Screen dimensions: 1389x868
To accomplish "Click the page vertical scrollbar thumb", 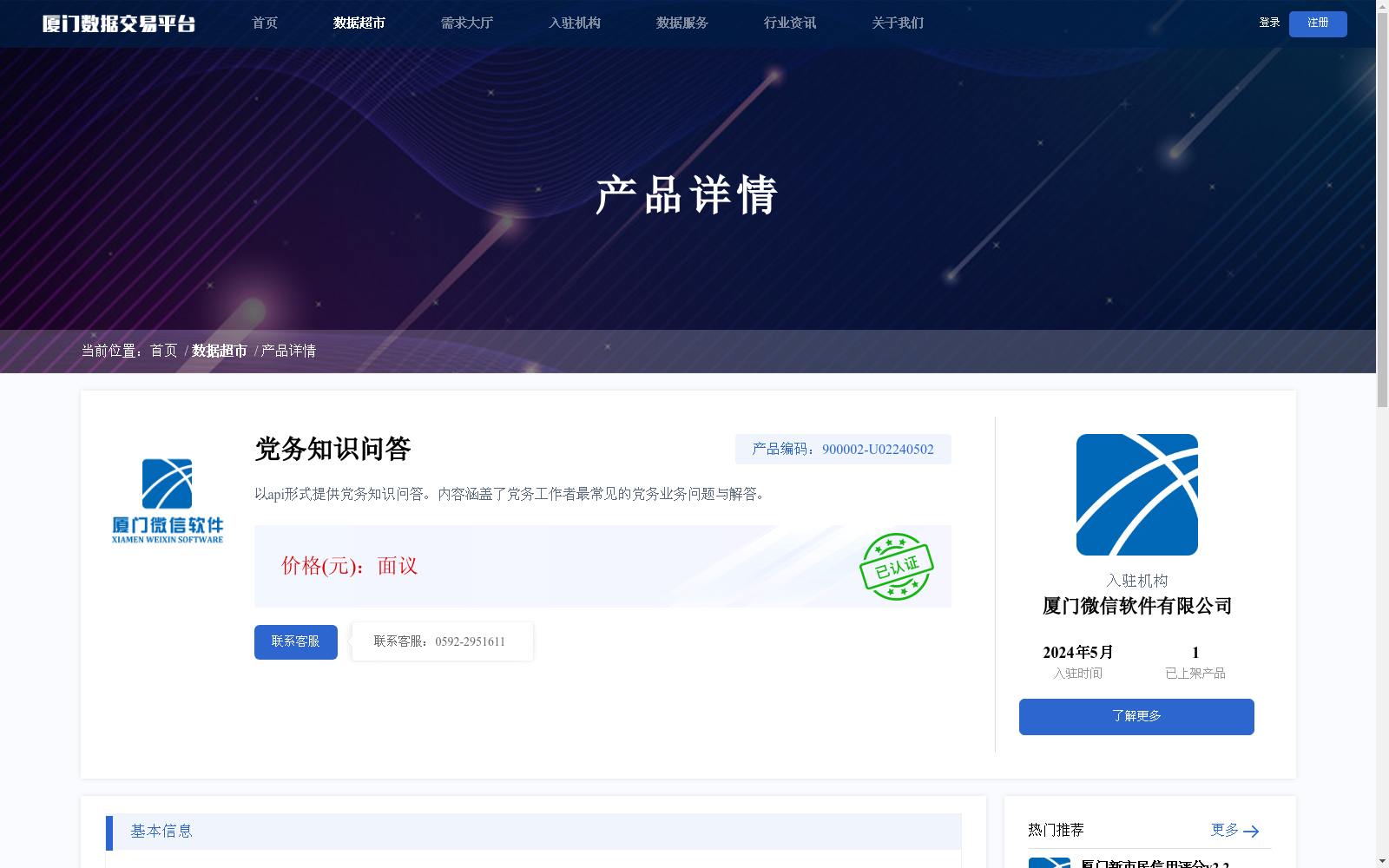I will [1382, 211].
